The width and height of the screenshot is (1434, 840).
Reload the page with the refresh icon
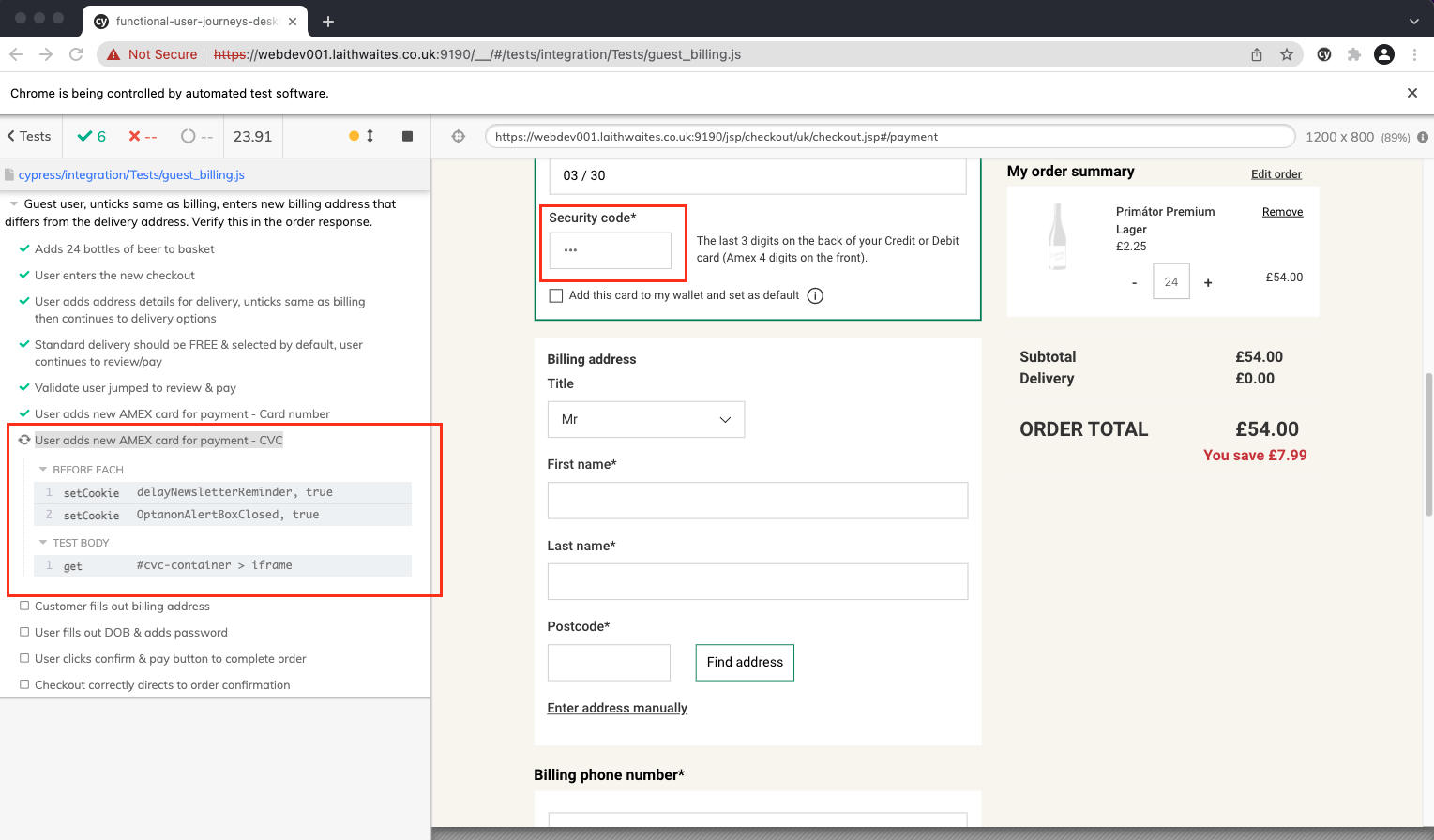coord(76,54)
